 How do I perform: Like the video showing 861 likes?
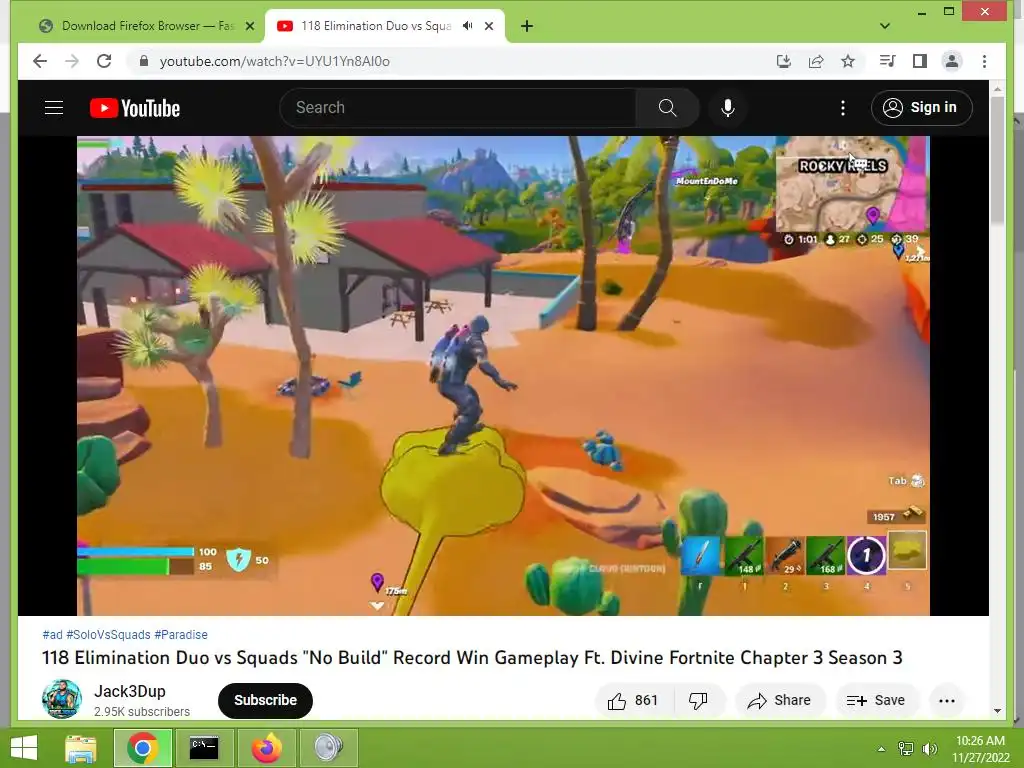633,701
